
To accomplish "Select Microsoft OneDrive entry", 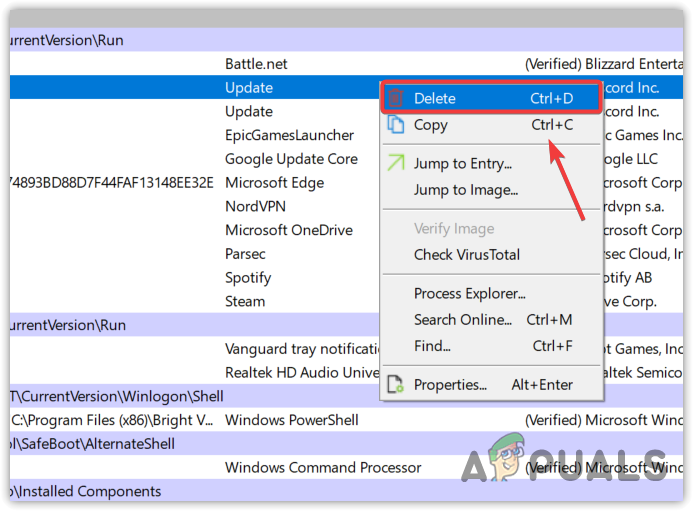I will pyautogui.click(x=289, y=230).
